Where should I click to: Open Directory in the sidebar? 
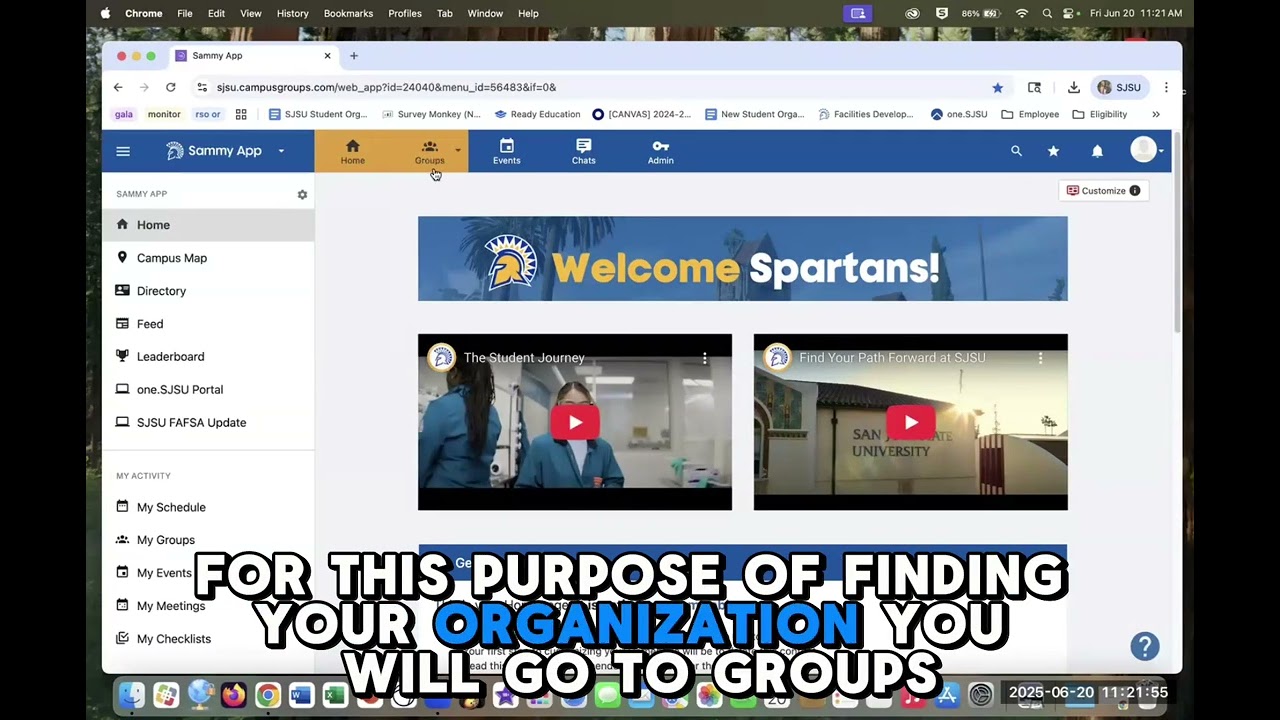(208, 291)
